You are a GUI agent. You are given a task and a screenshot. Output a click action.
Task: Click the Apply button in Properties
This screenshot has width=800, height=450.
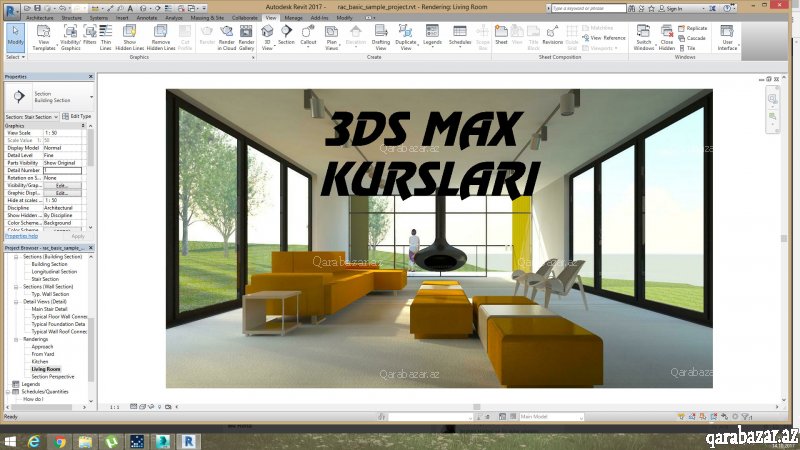coord(78,236)
